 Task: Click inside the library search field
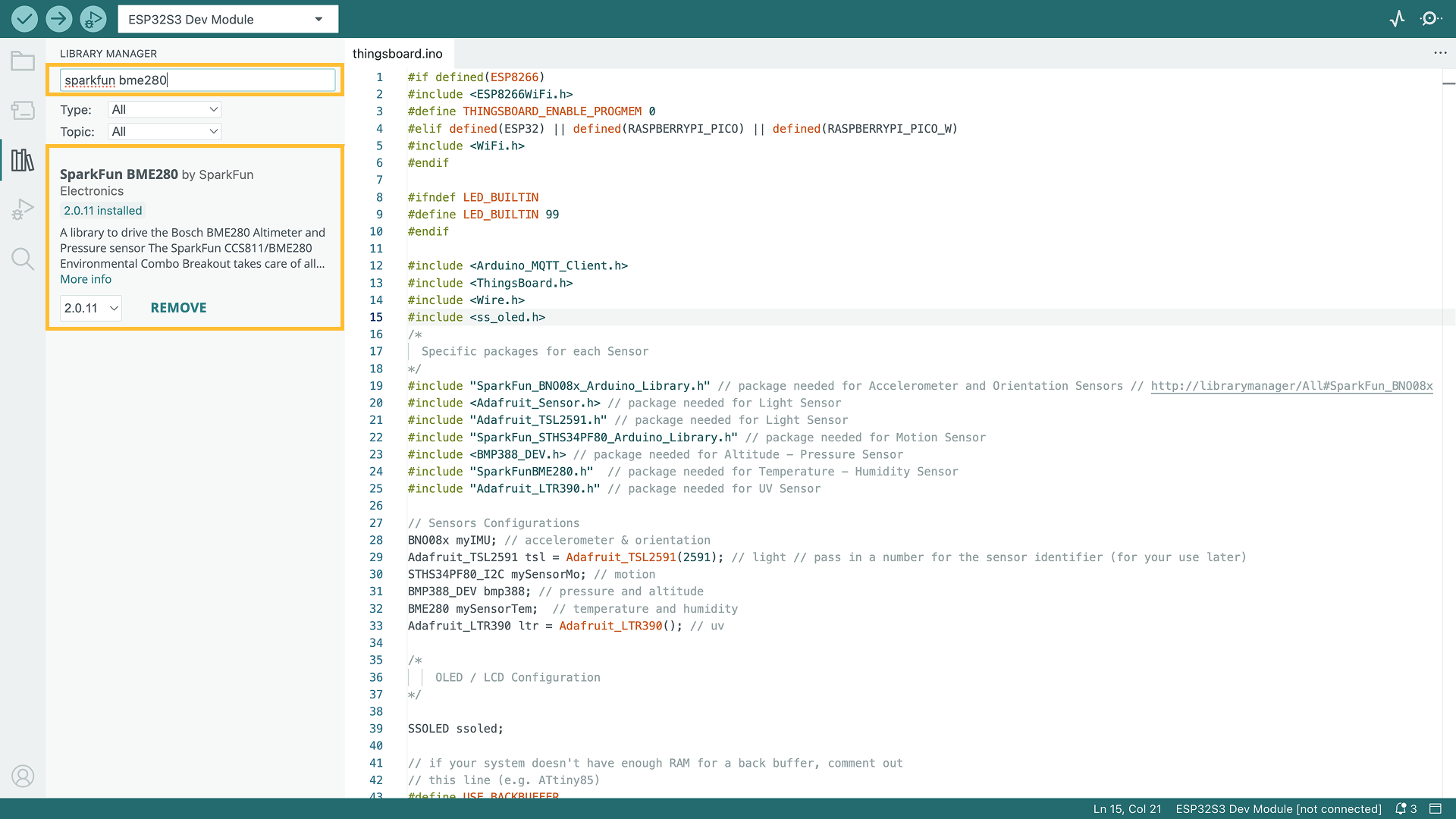197,80
